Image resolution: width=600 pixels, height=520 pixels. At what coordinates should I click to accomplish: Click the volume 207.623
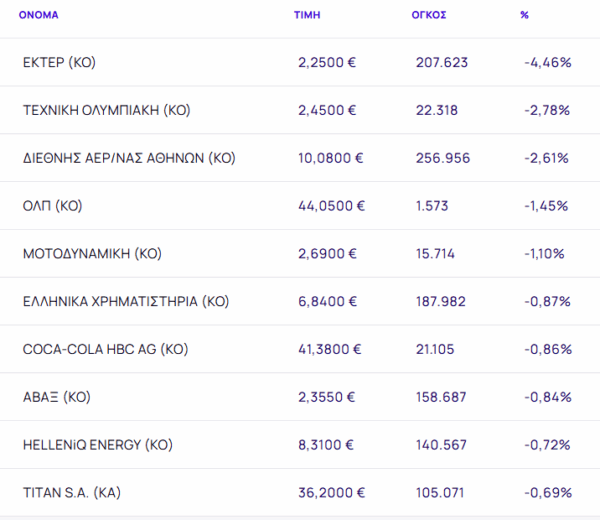[x=442, y=62]
